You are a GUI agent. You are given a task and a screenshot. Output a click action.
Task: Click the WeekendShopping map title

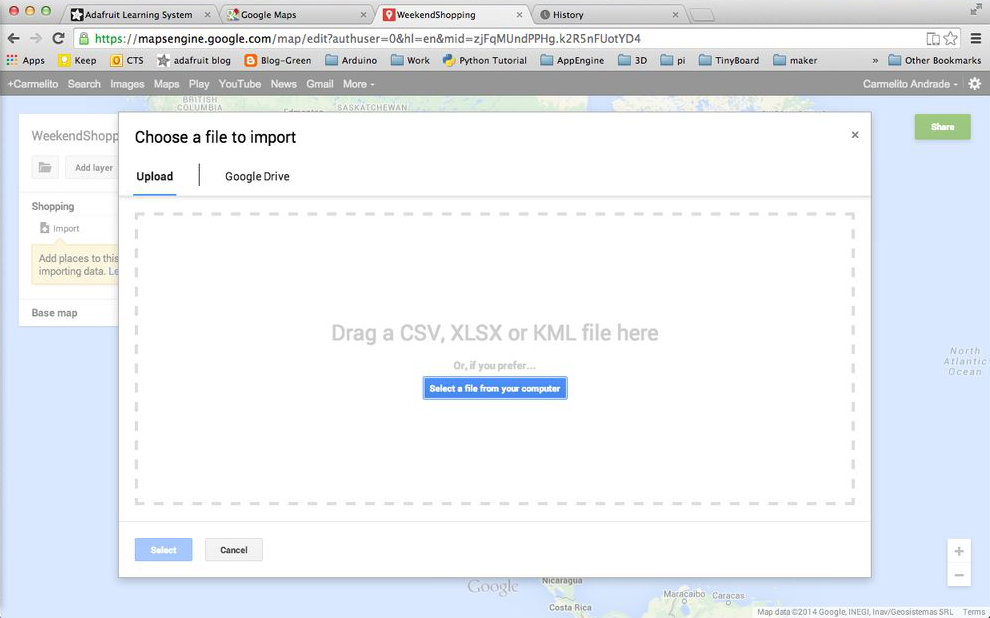(75, 136)
